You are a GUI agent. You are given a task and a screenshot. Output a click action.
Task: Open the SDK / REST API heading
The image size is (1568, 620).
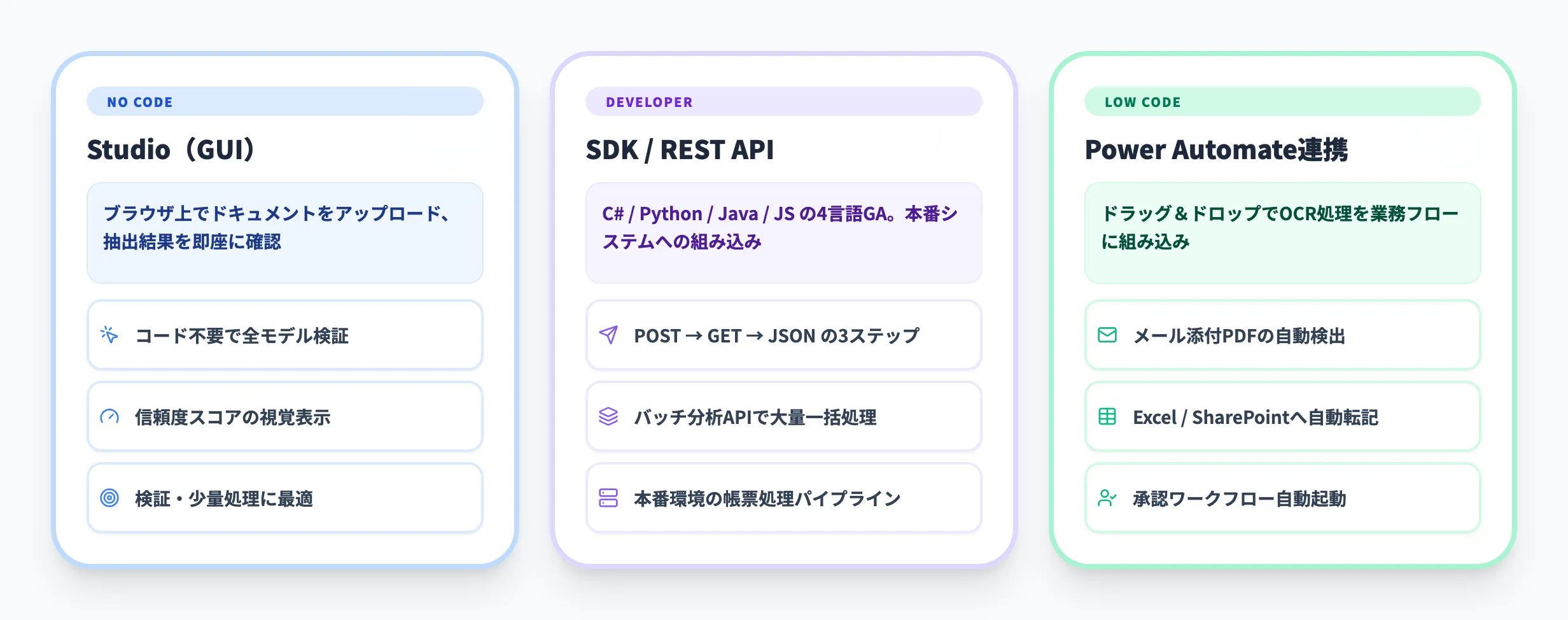tap(680, 150)
